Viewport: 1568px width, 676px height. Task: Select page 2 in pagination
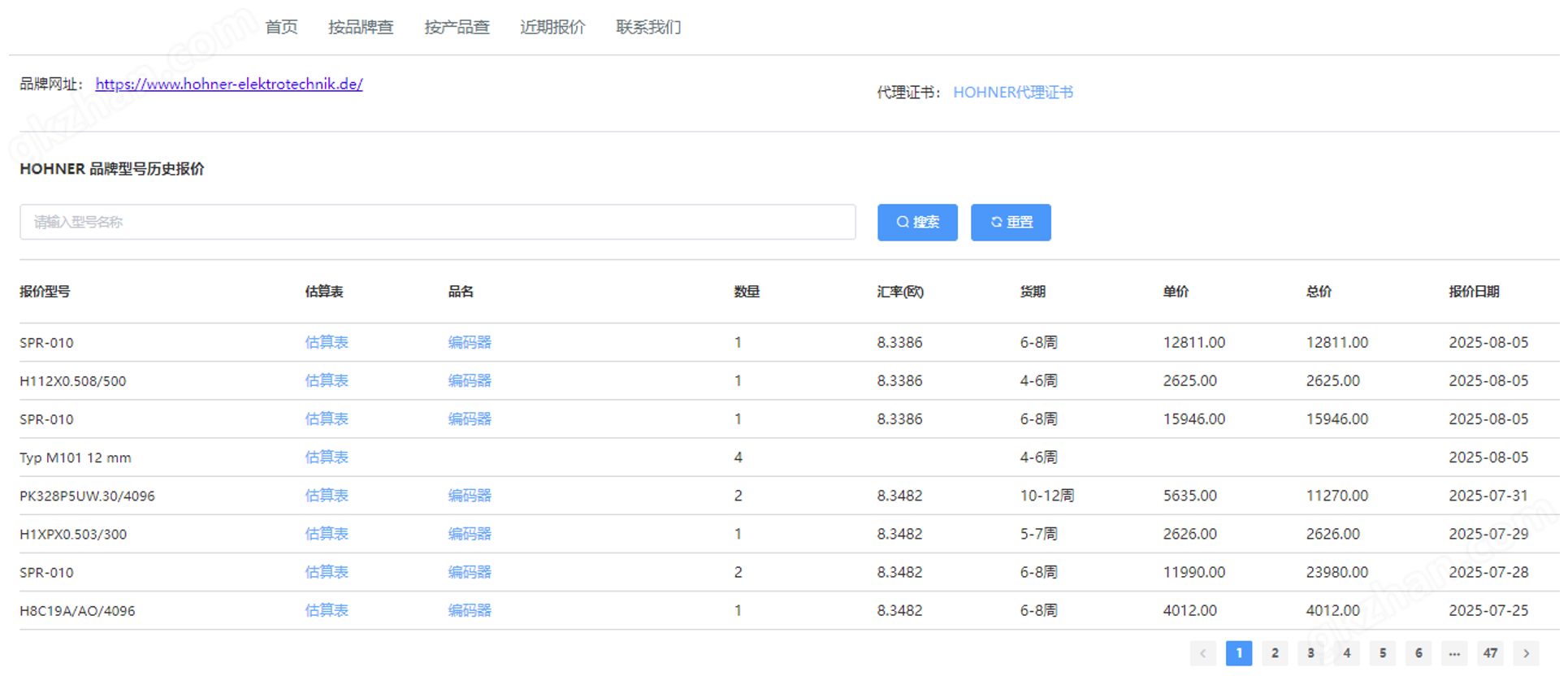(1275, 653)
